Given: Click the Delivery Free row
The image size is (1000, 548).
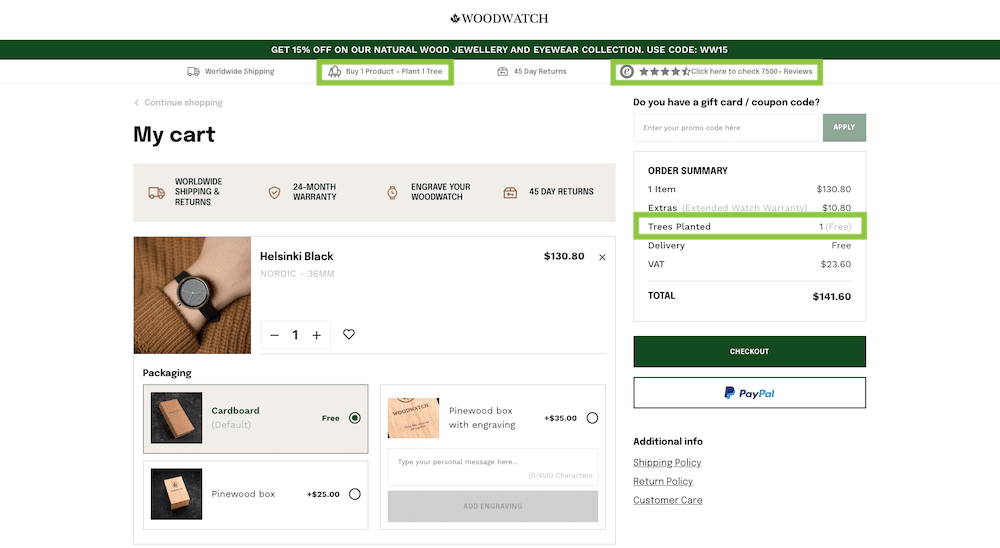Looking at the screenshot, I should (x=749, y=246).
